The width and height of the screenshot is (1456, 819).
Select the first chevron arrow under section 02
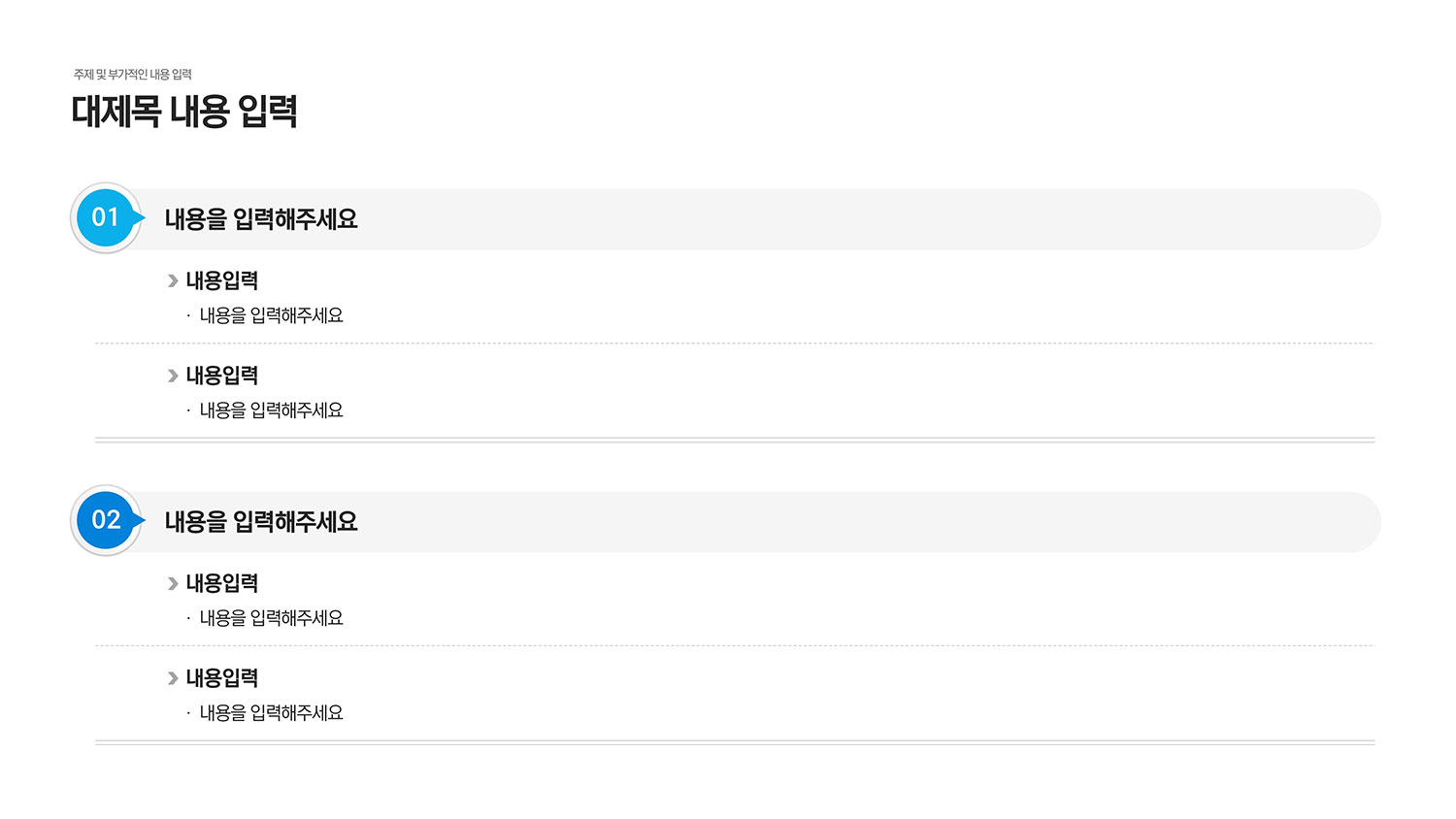[x=173, y=583]
